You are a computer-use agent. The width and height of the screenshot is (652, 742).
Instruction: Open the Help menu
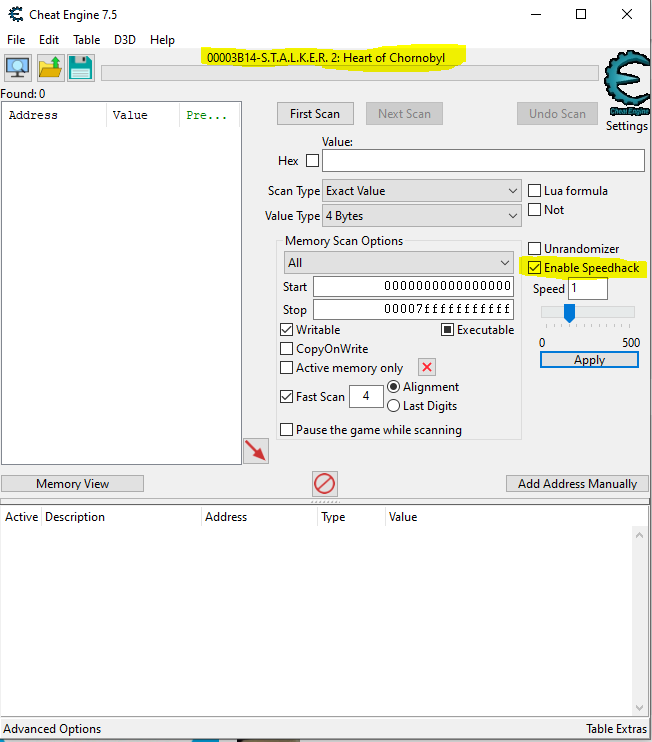tap(162, 40)
